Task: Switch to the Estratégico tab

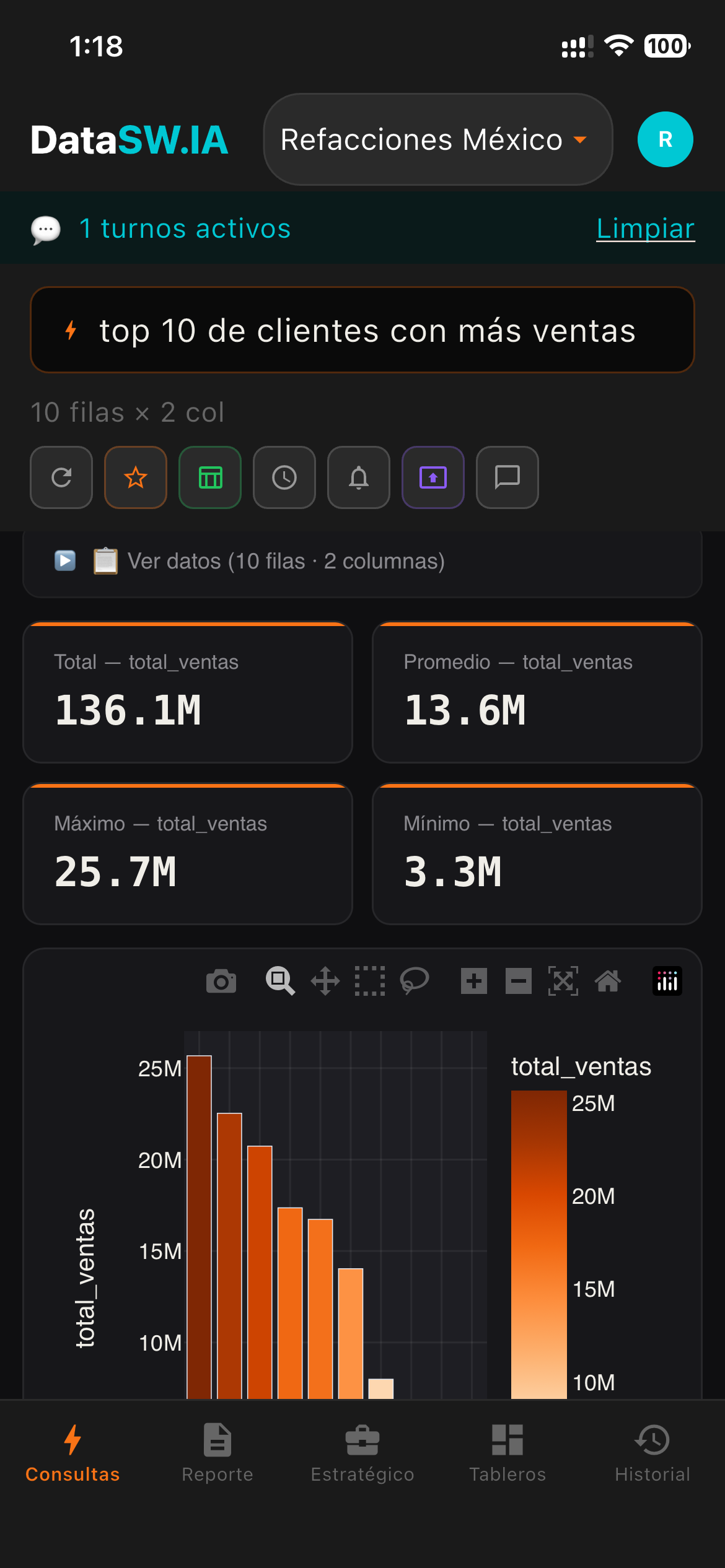Action: [362, 1453]
